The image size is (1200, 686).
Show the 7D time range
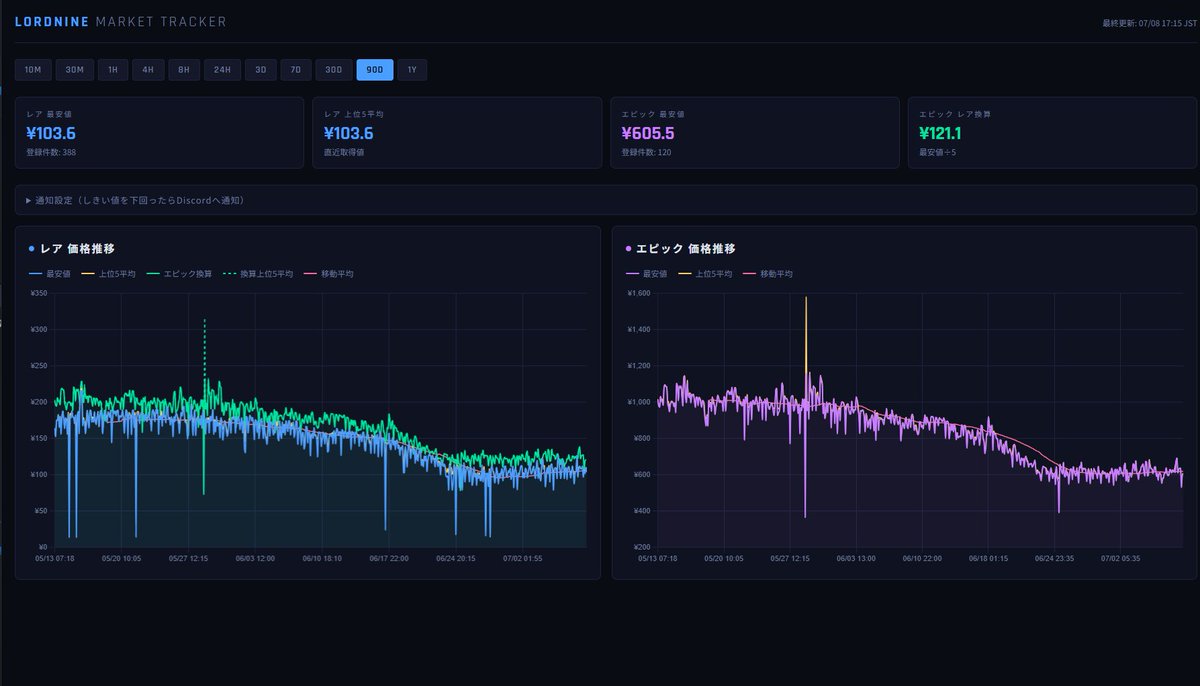tap(295, 70)
